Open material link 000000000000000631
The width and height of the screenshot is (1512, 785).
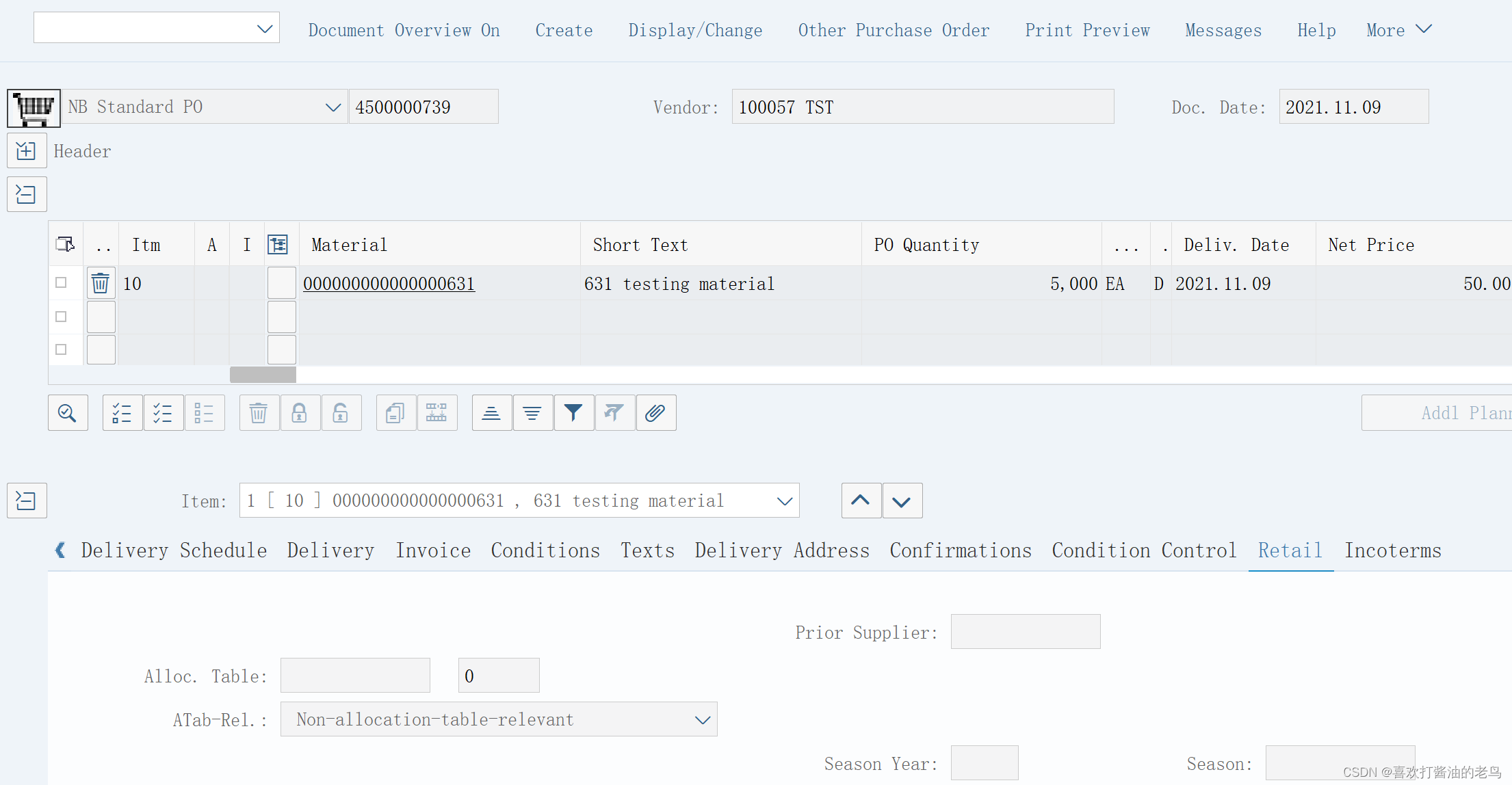point(389,283)
